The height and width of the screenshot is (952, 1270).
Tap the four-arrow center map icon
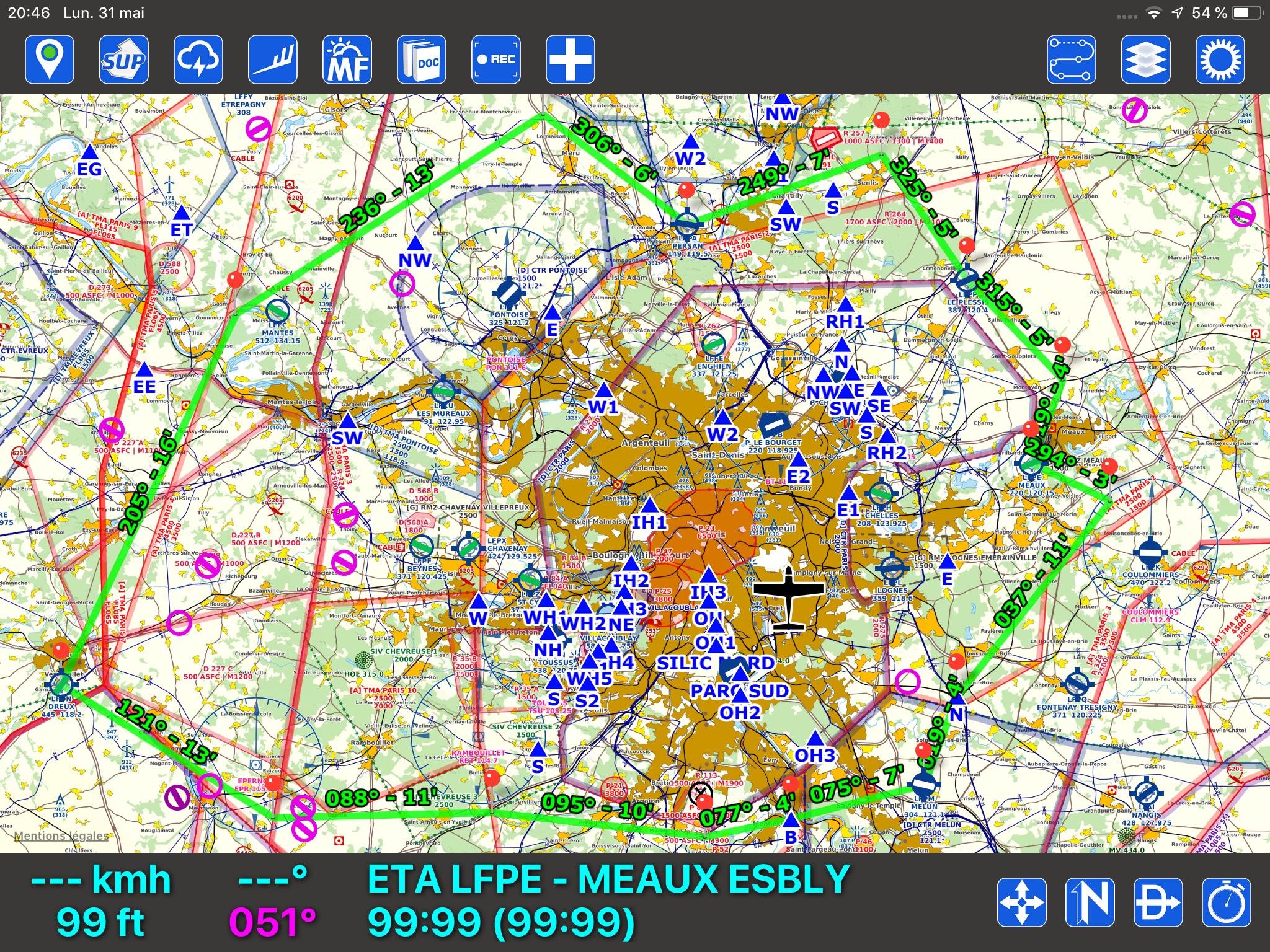click(x=1021, y=902)
